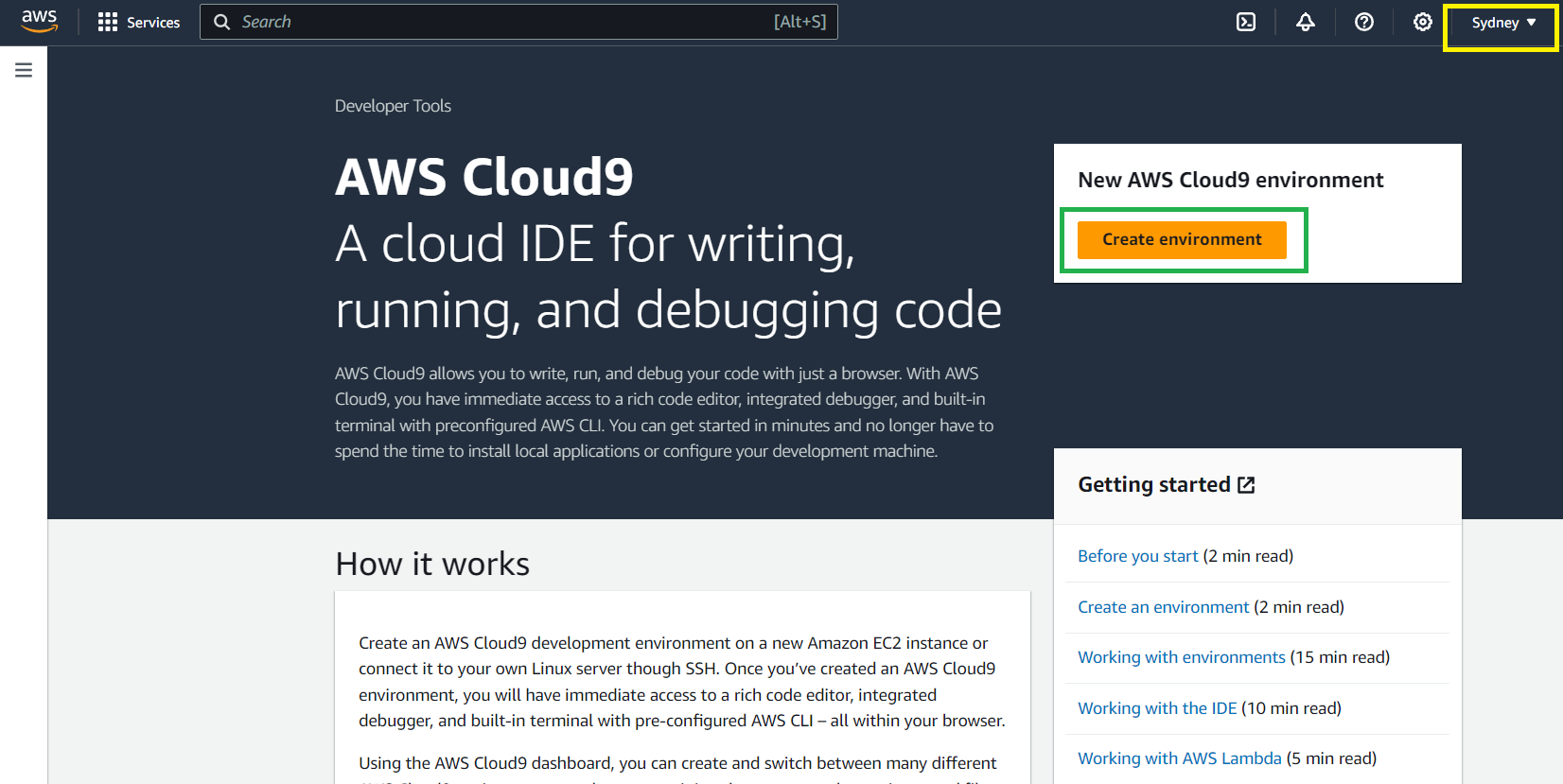Open the Before you start link
The image size is (1563, 784).
(1138, 556)
